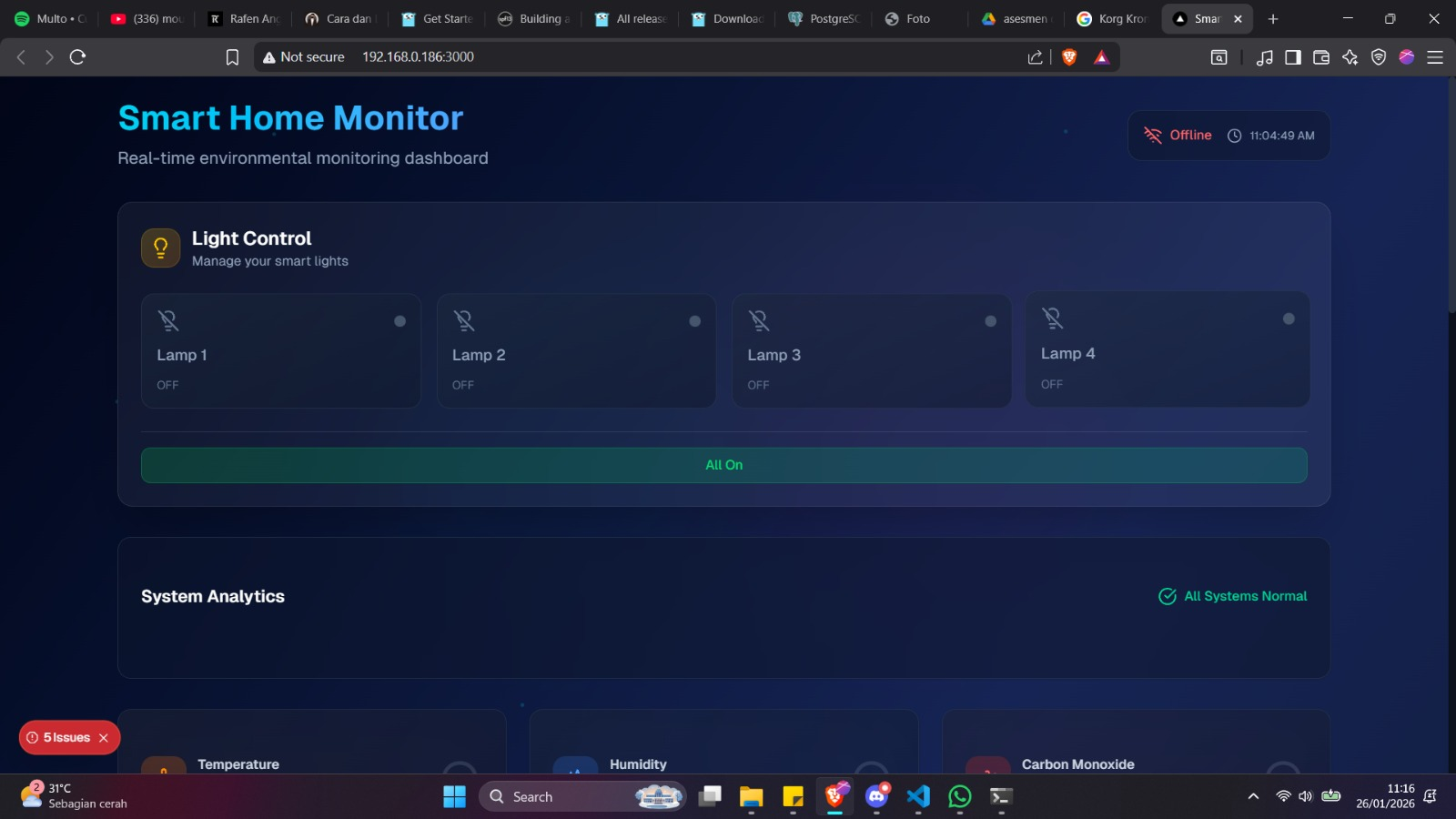Viewport: 1456px width, 819px height.
Task: Dismiss the 5 Issues badge
Action: 104,738
